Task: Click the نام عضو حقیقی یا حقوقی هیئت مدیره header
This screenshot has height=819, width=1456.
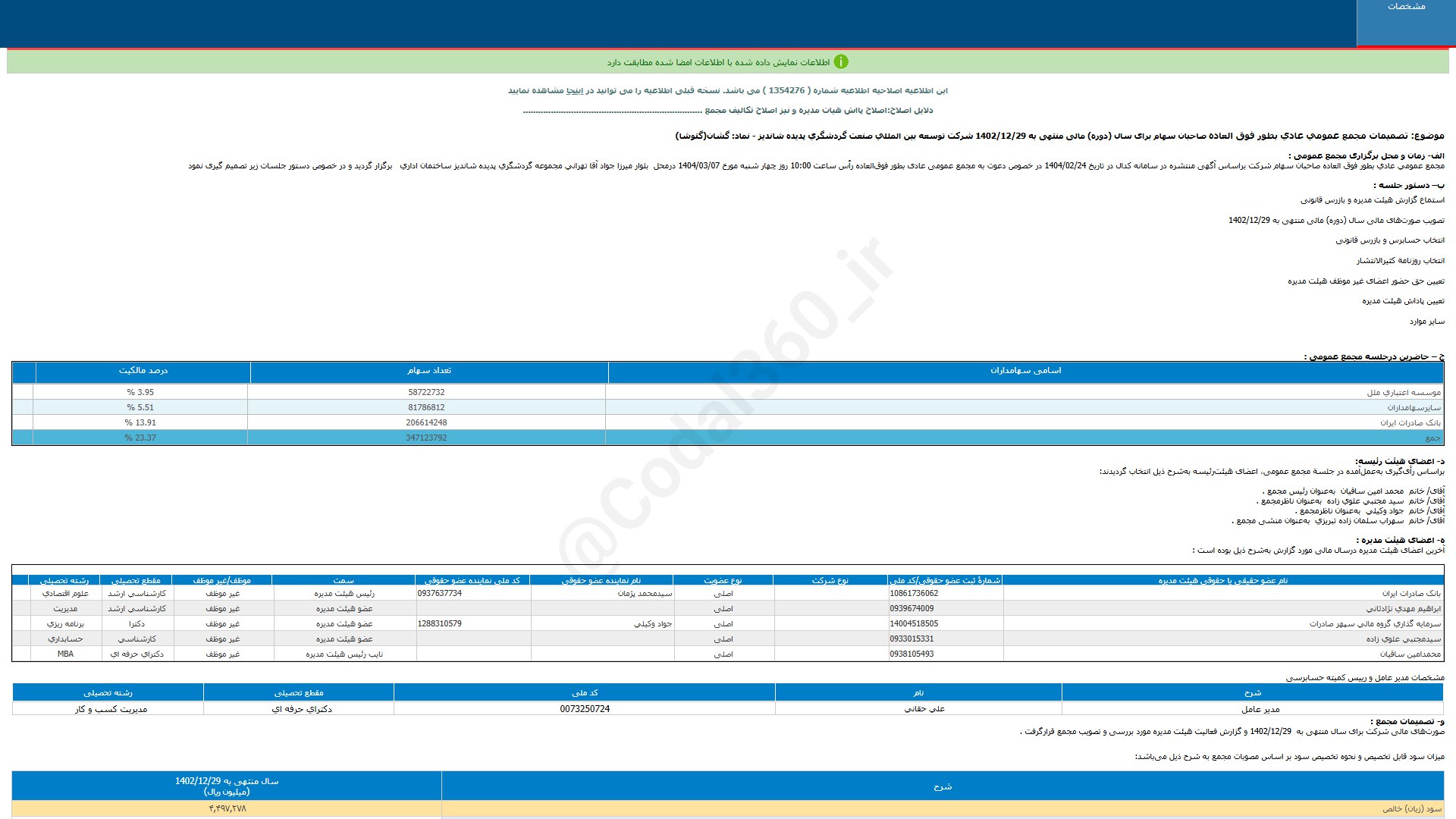Action: tap(1223, 580)
